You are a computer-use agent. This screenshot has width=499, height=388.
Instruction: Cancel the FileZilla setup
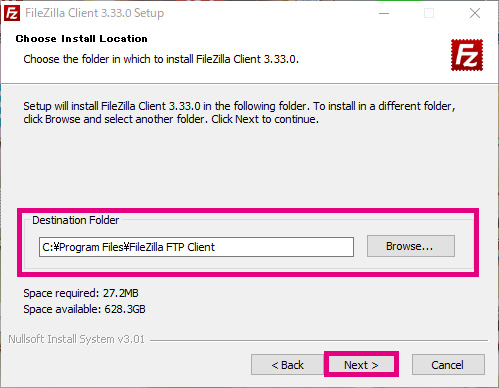pos(448,365)
